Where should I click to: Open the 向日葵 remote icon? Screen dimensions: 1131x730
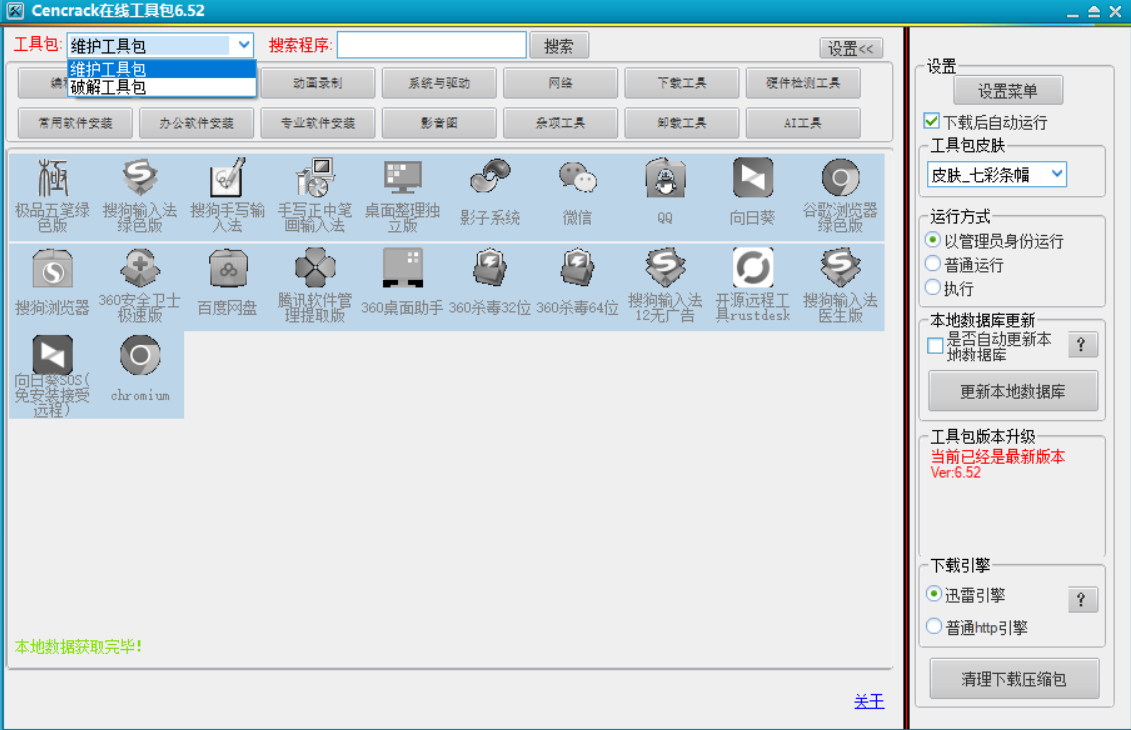[752, 177]
